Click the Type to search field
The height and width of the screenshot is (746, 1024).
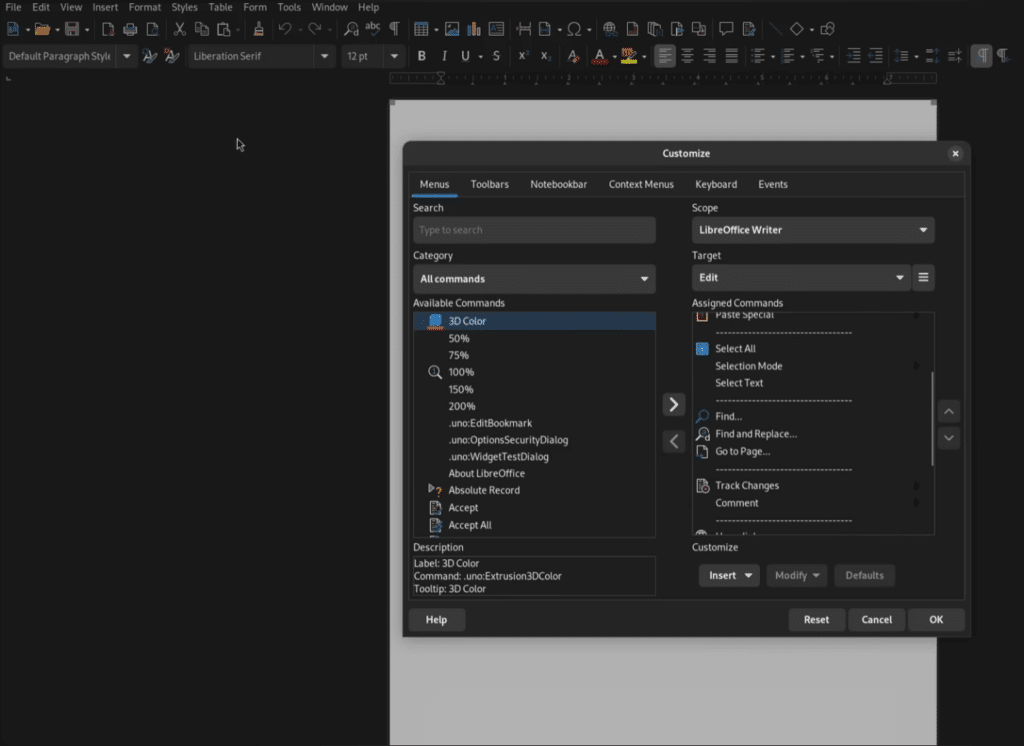click(534, 230)
